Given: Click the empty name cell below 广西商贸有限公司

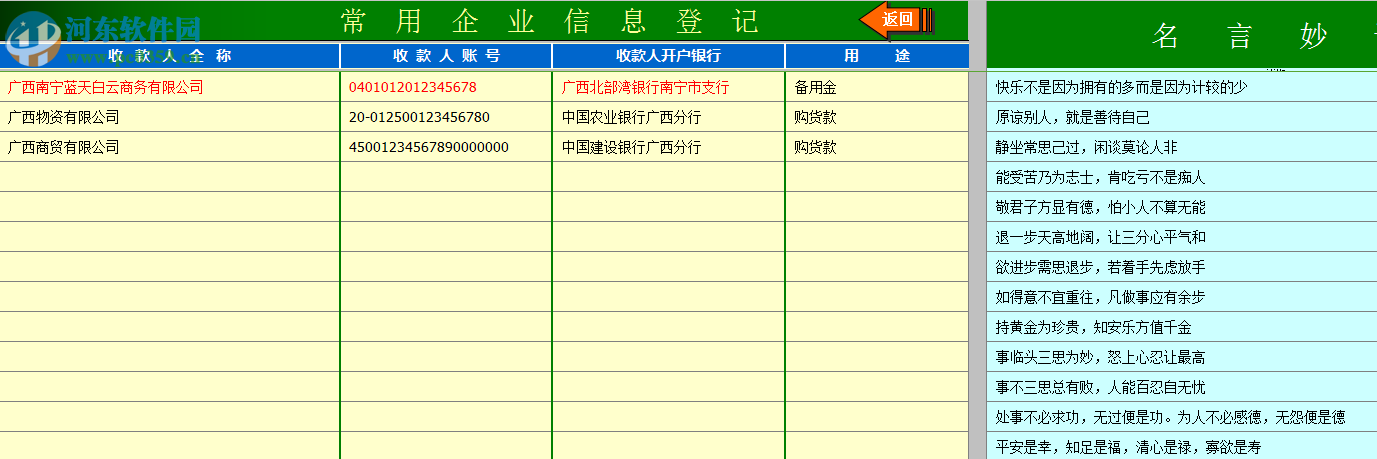Looking at the screenshot, I should pos(170,177).
